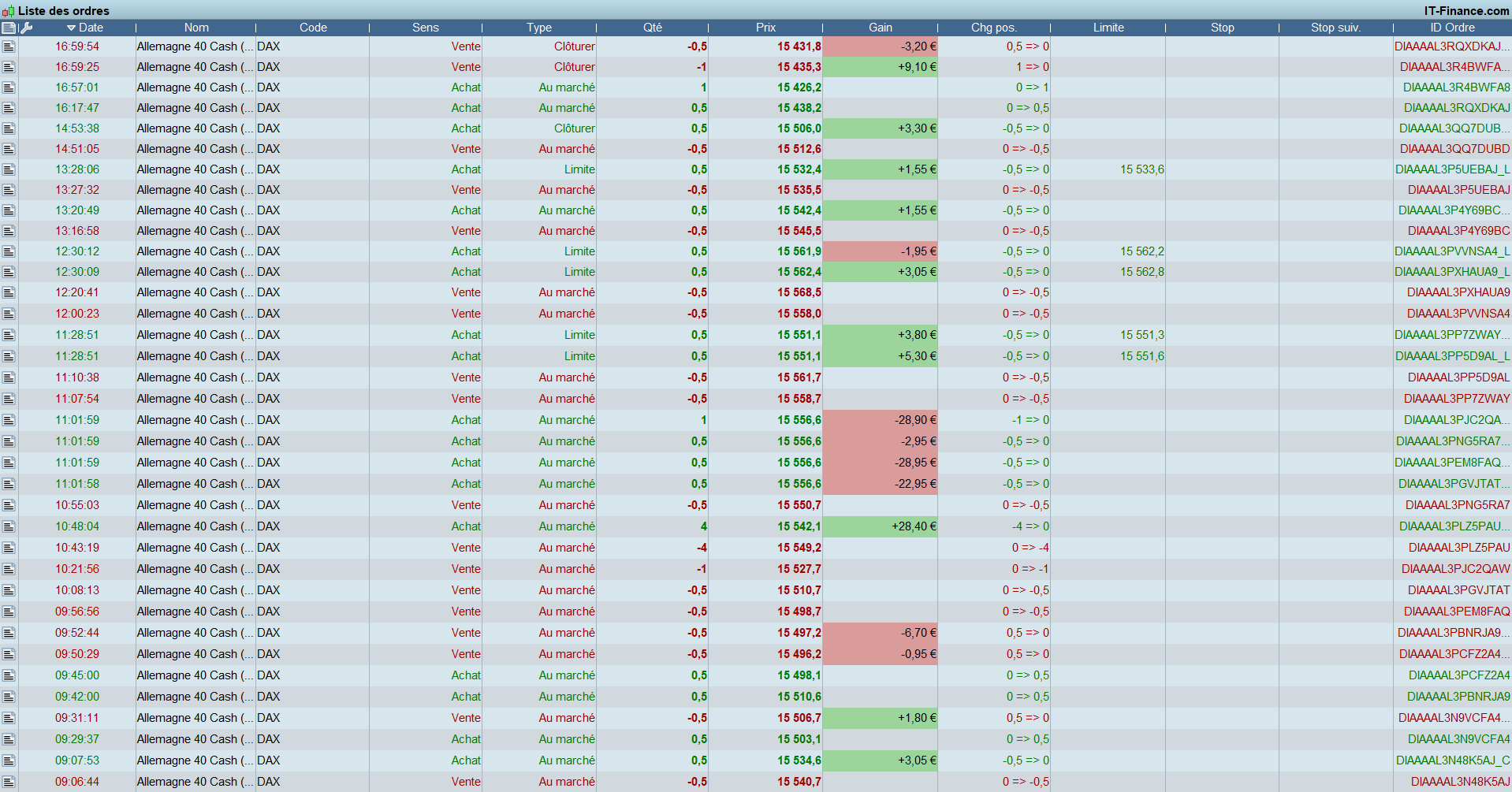Click the wrench settings icon in the header
The image size is (1512, 792).
coord(26,28)
